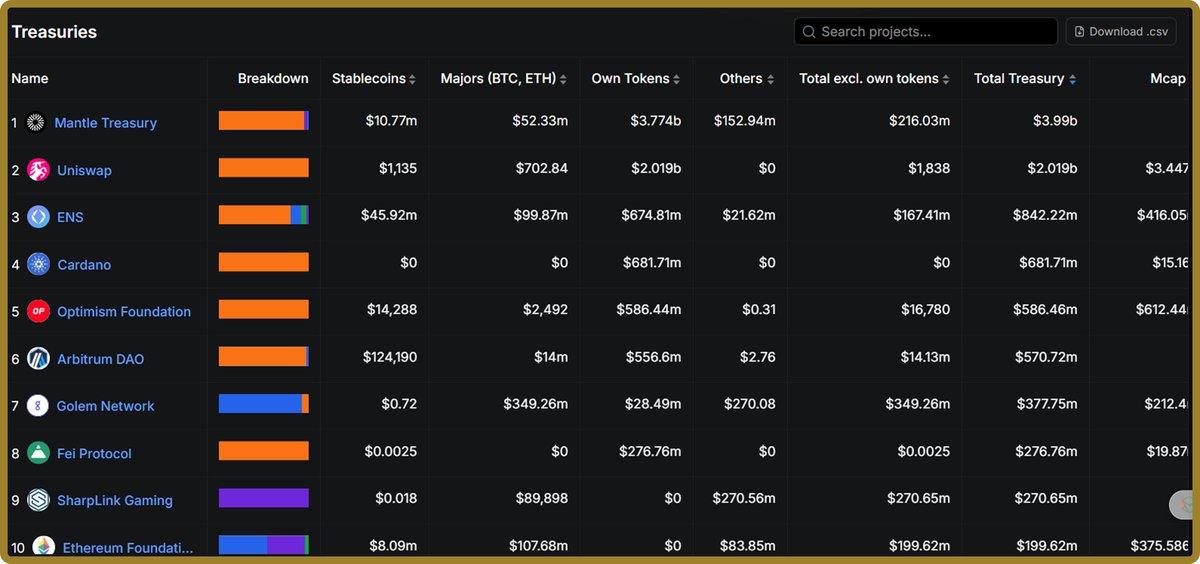Open the ENS project link
Image resolution: width=1200 pixels, height=564 pixels.
coord(72,217)
